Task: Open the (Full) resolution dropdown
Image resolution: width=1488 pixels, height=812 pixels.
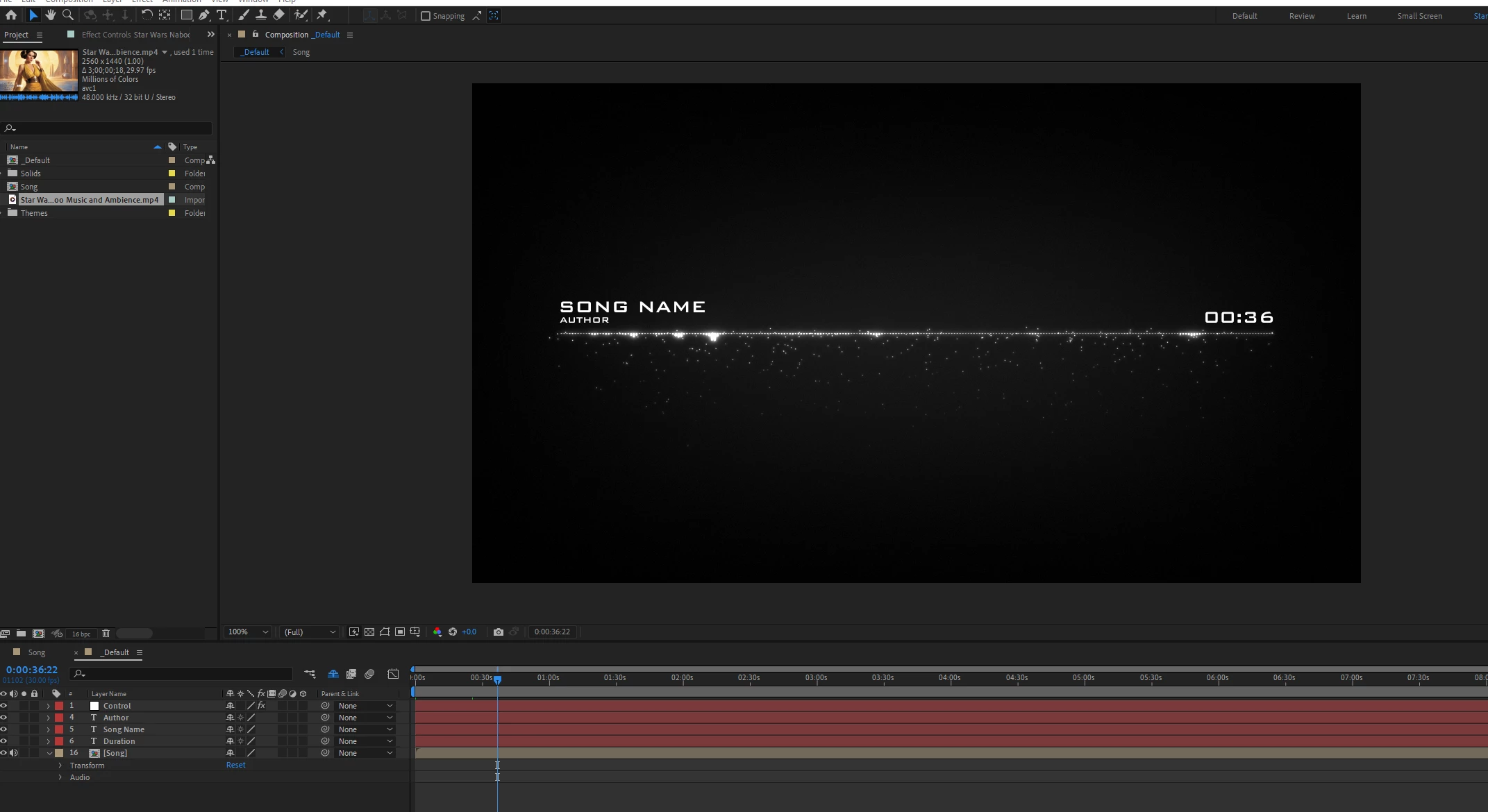Action: (310, 632)
